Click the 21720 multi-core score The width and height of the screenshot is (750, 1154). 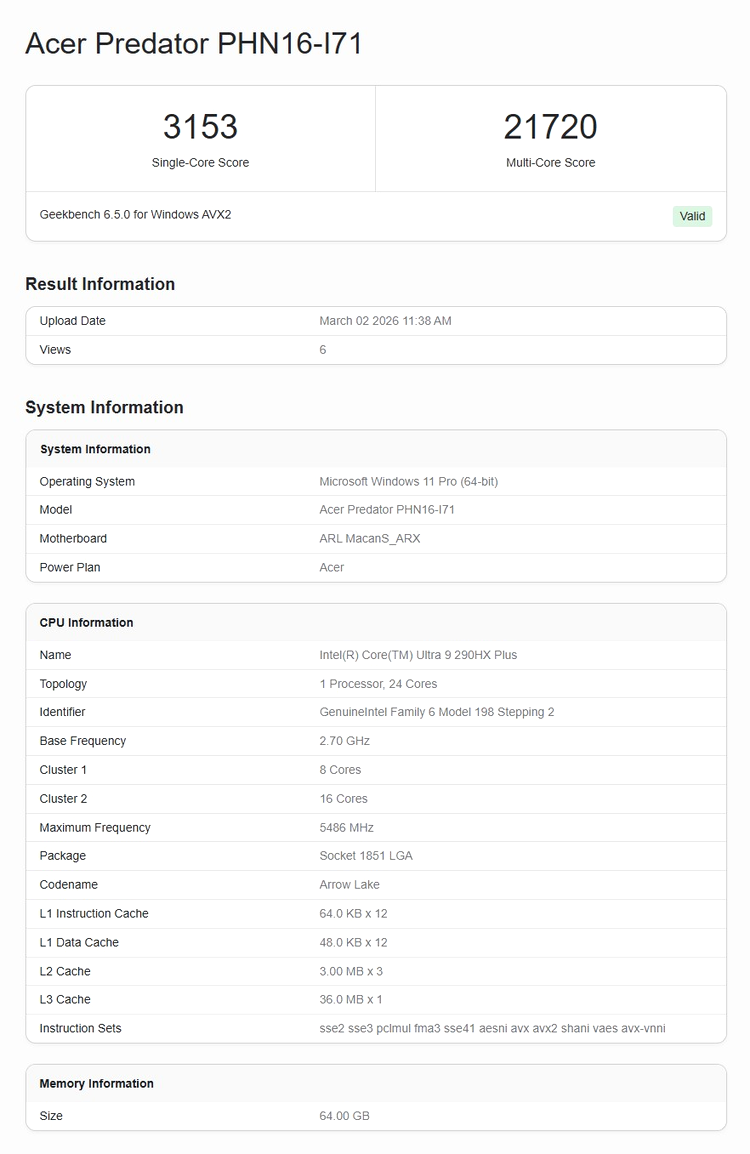pyautogui.click(x=550, y=127)
